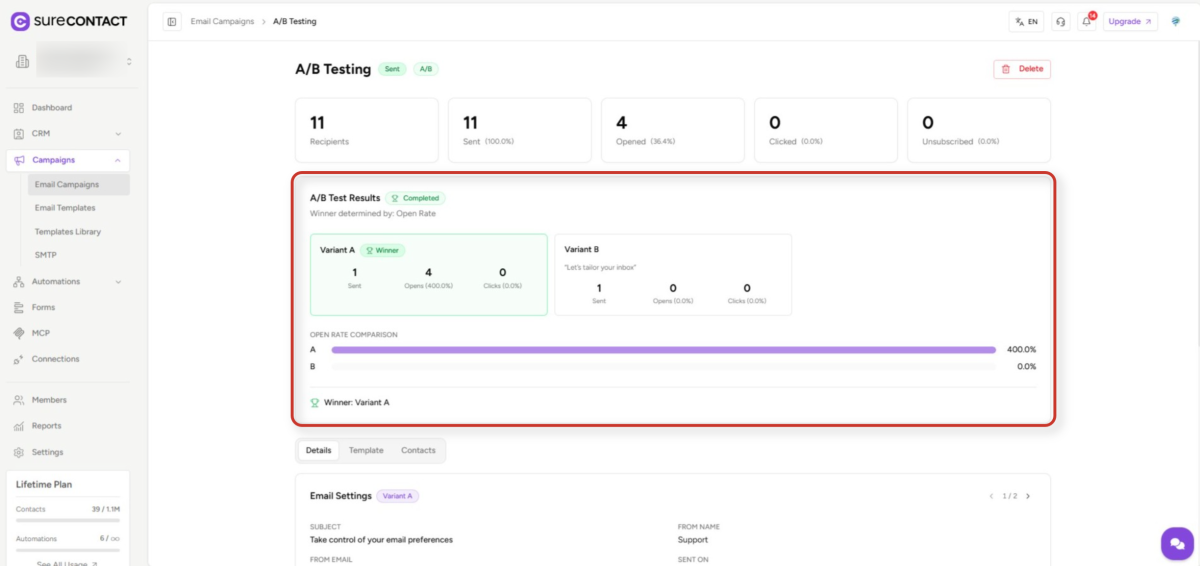Delete the A/B Testing campaign
The image size is (1200, 566).
tap(1022, 69)
